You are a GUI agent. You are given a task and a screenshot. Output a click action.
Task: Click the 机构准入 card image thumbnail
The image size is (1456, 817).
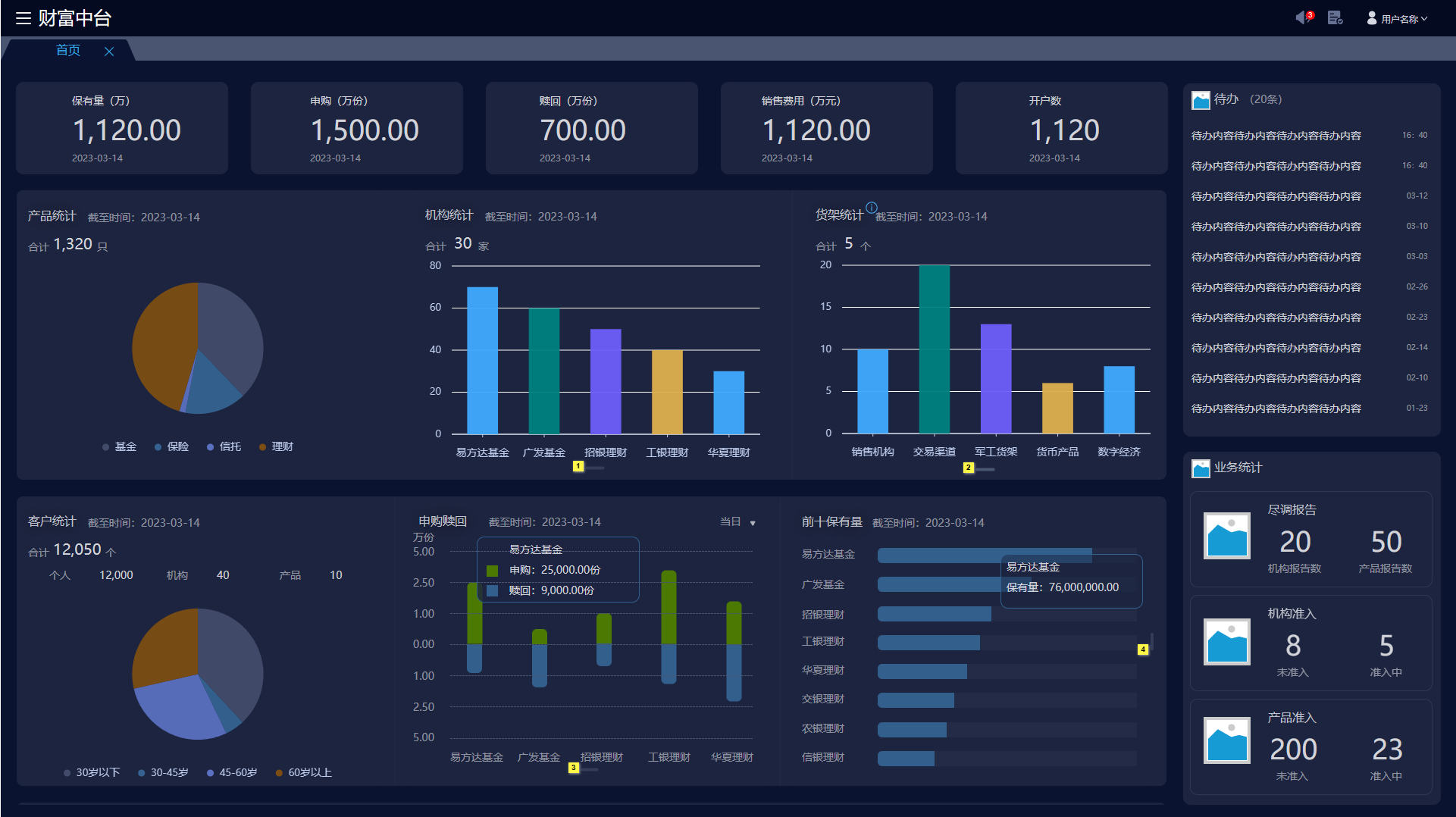click(x=1227, y=642)
